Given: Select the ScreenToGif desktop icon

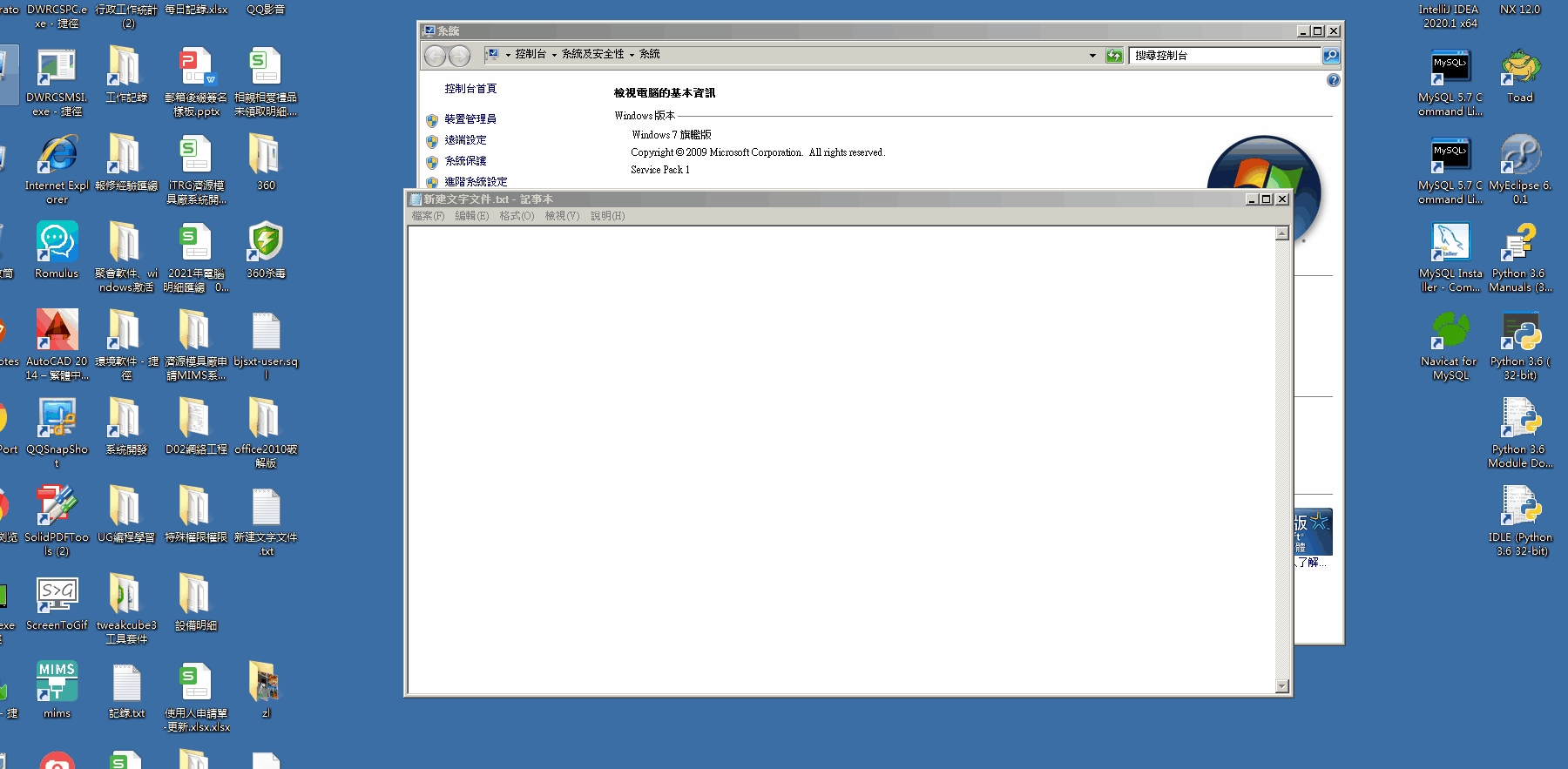Looking at the screenshot, I should [x=57, y=602].
